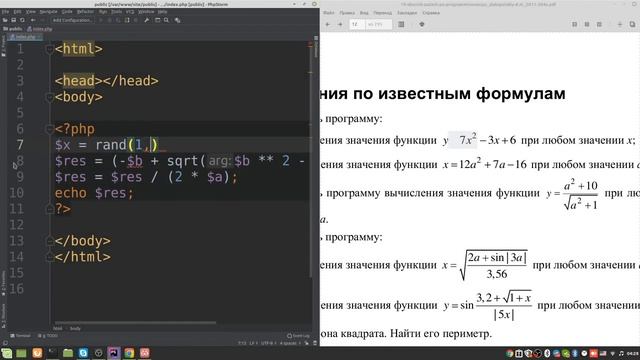Click the last icon in PDF viewer toolbar
The height and width of the screenshot is (360, 640).
click(632, 24)
